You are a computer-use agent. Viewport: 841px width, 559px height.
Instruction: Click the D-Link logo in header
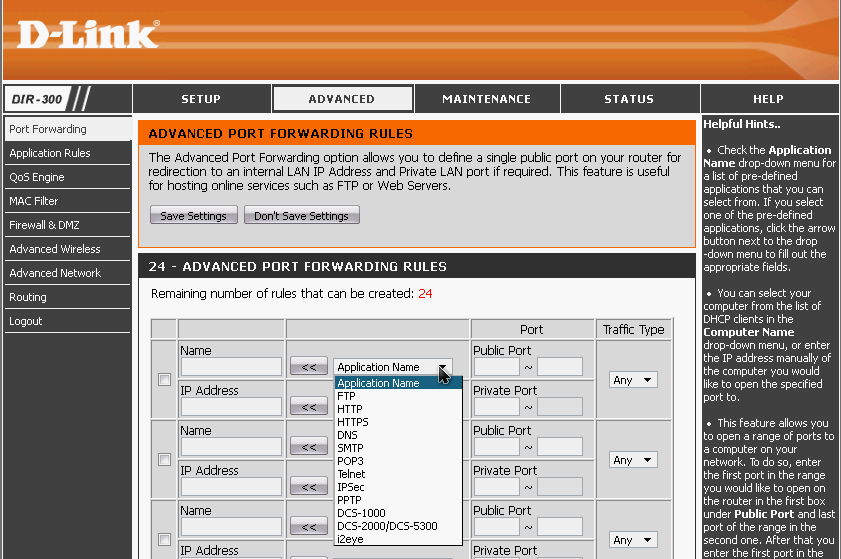[x=88, y=34]
